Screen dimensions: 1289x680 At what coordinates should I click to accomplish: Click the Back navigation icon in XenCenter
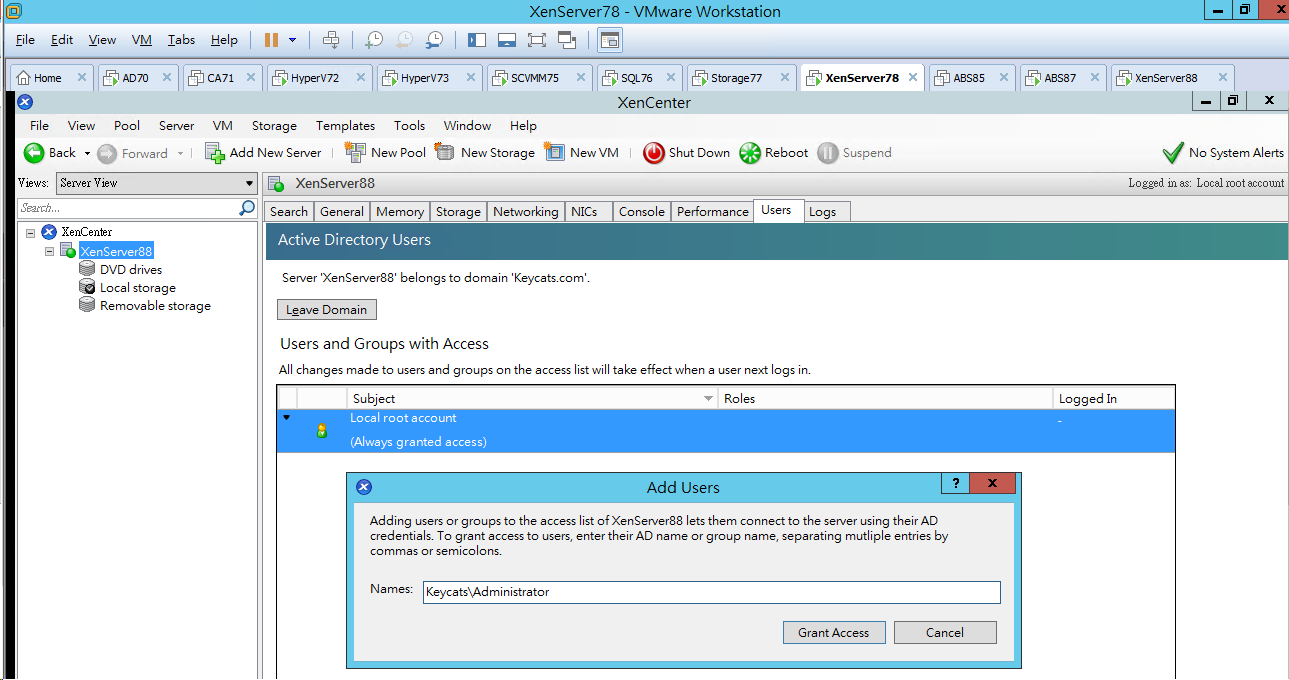coord(34,153)
